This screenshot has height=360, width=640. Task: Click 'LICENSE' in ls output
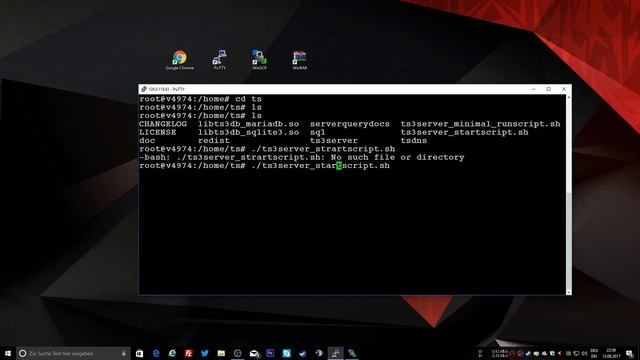(x=158, y=132)
